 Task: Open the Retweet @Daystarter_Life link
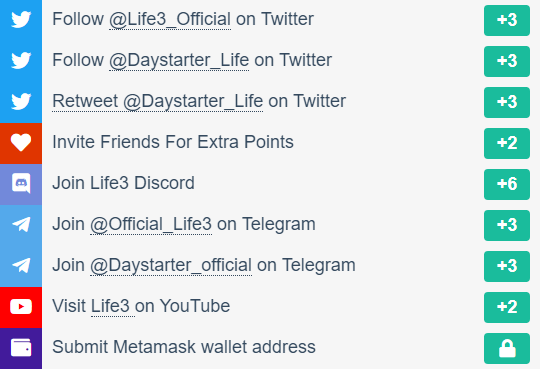157,101
